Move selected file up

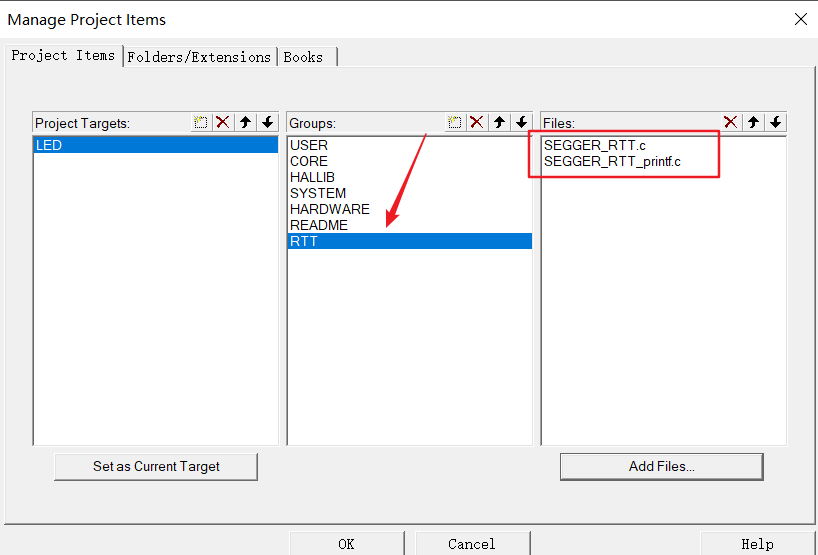click(x=753, y=123)
